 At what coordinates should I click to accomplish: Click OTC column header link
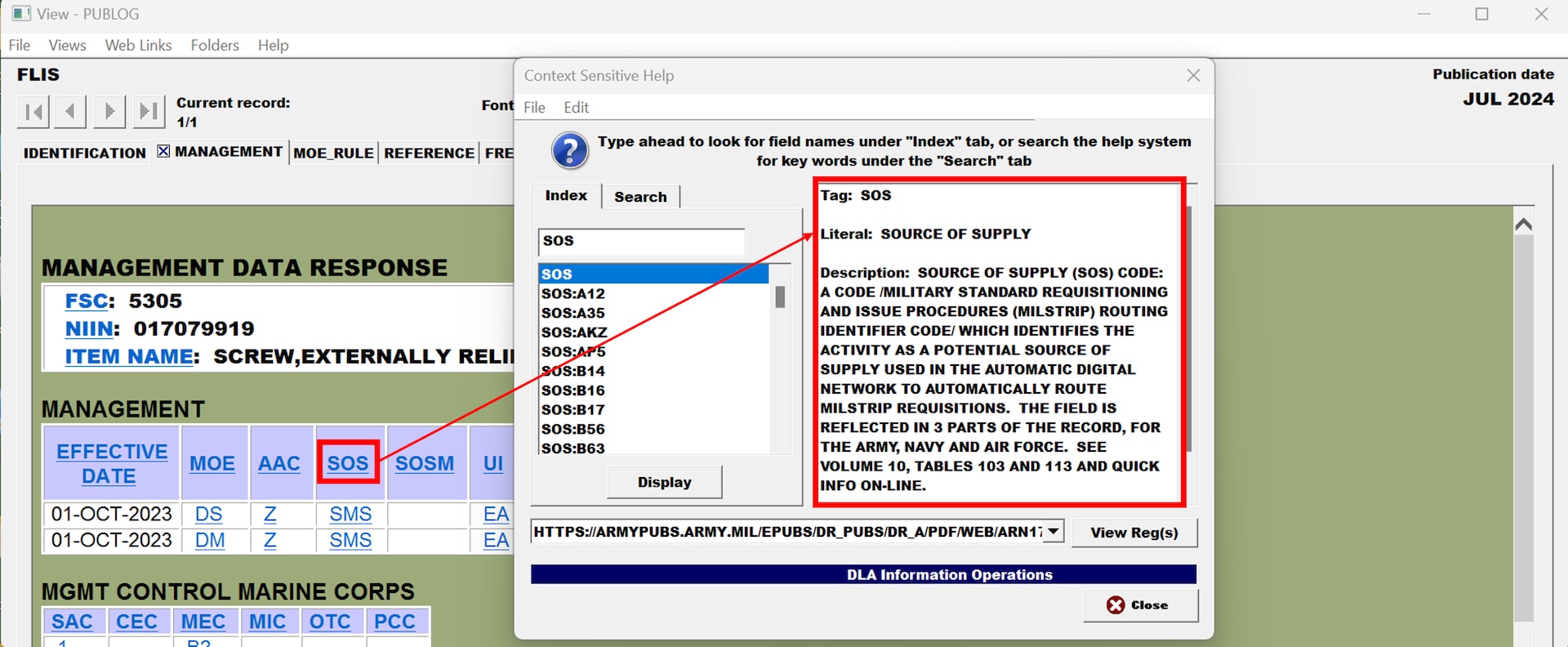(x=330, y=622)
